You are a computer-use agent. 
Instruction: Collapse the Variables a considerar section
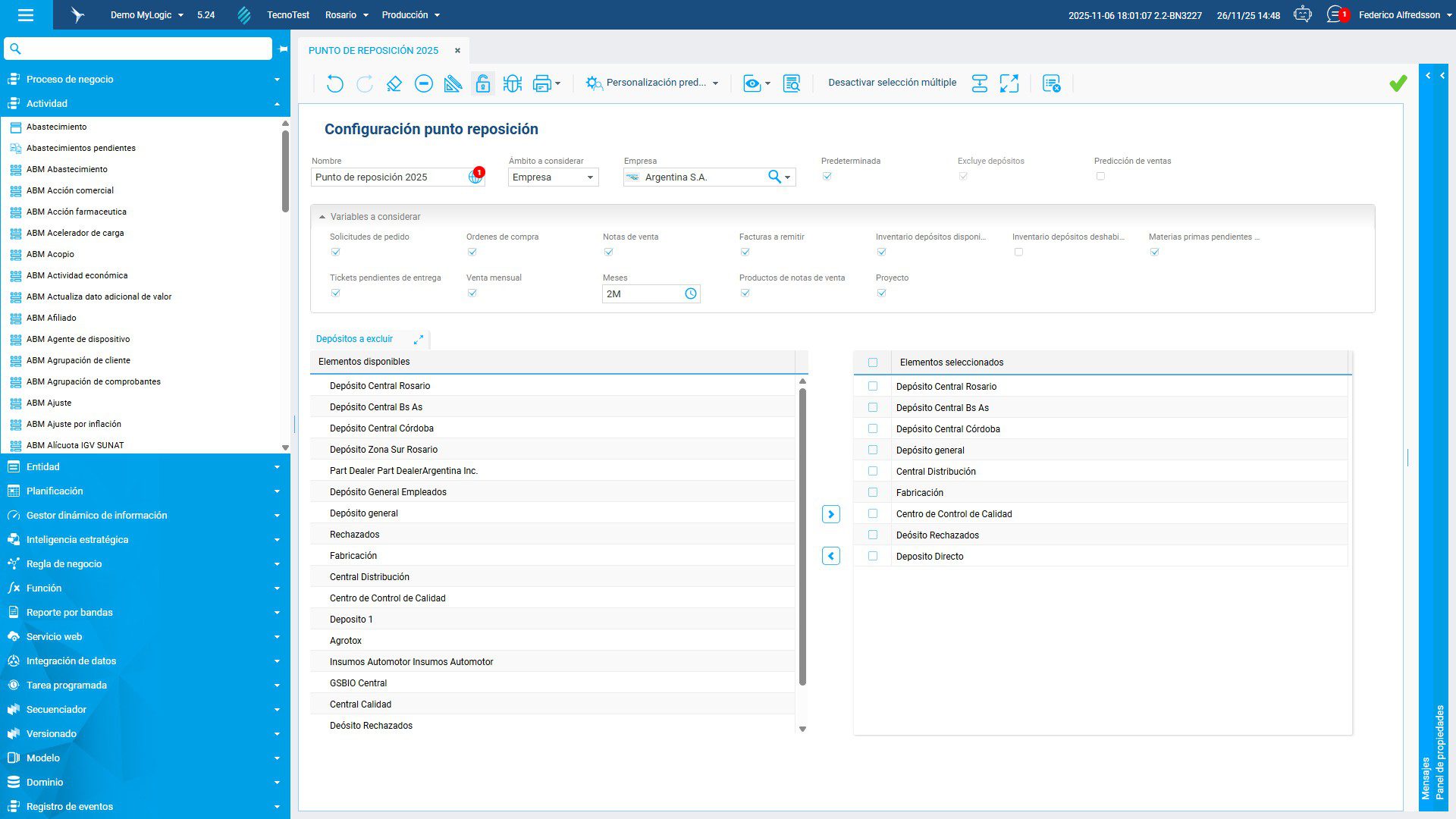pyautogui.click(x=322, y=217)
